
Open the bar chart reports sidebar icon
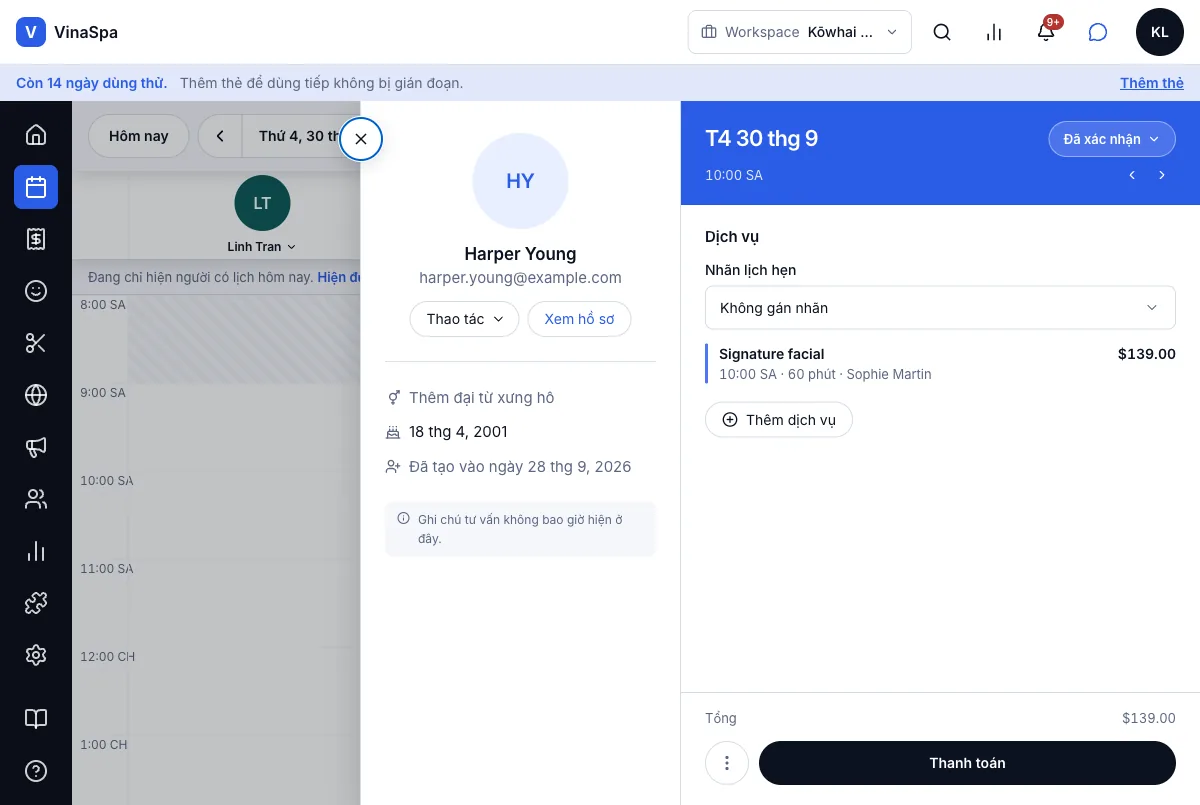36,551
